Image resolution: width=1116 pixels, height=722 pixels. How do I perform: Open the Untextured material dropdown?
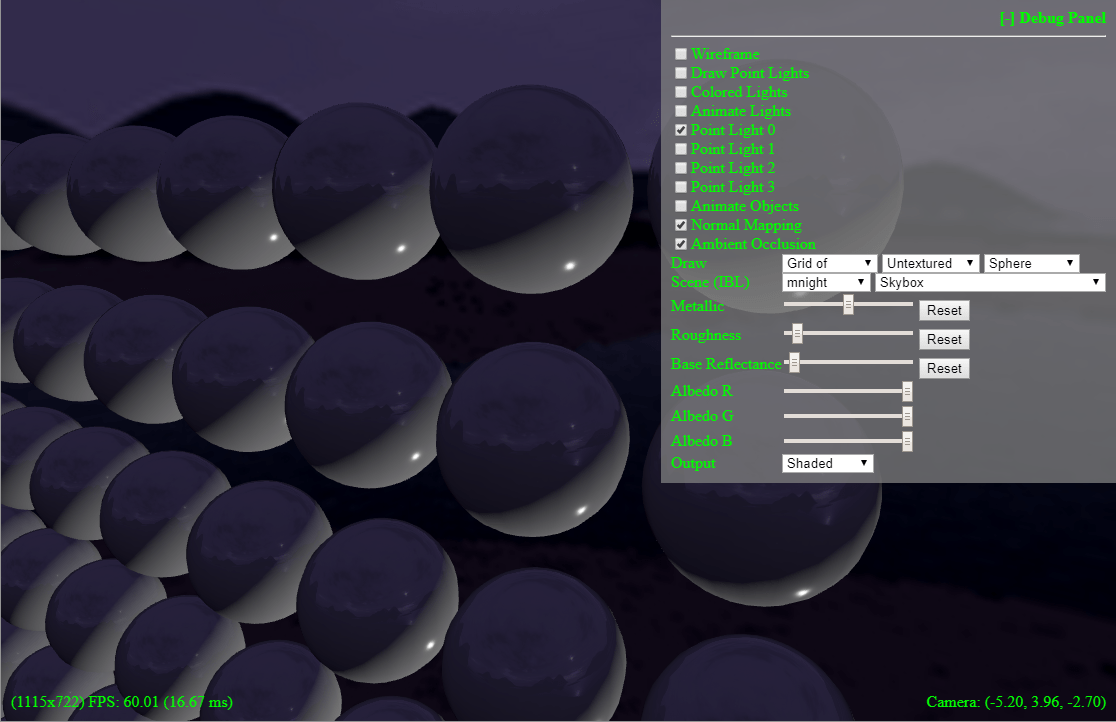click(x=930, y=263)
